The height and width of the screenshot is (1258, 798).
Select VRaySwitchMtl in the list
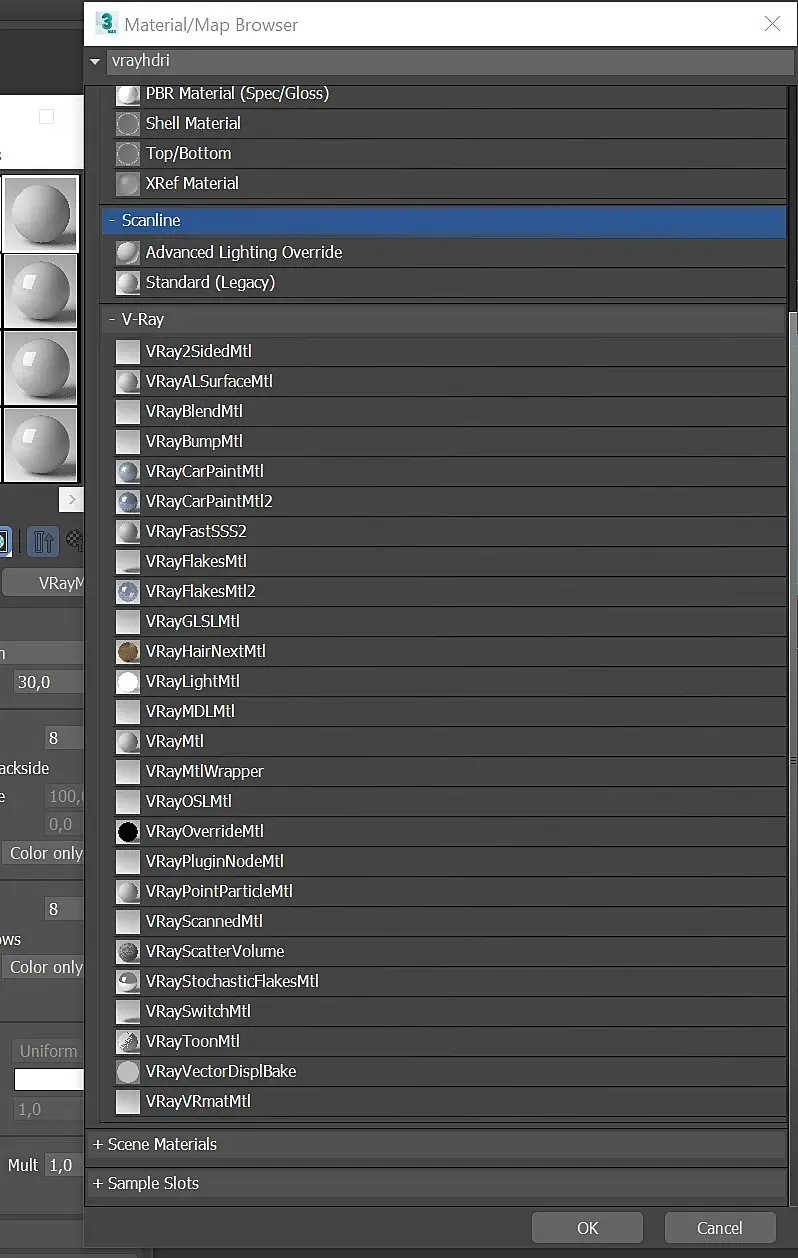(448, 1011)
